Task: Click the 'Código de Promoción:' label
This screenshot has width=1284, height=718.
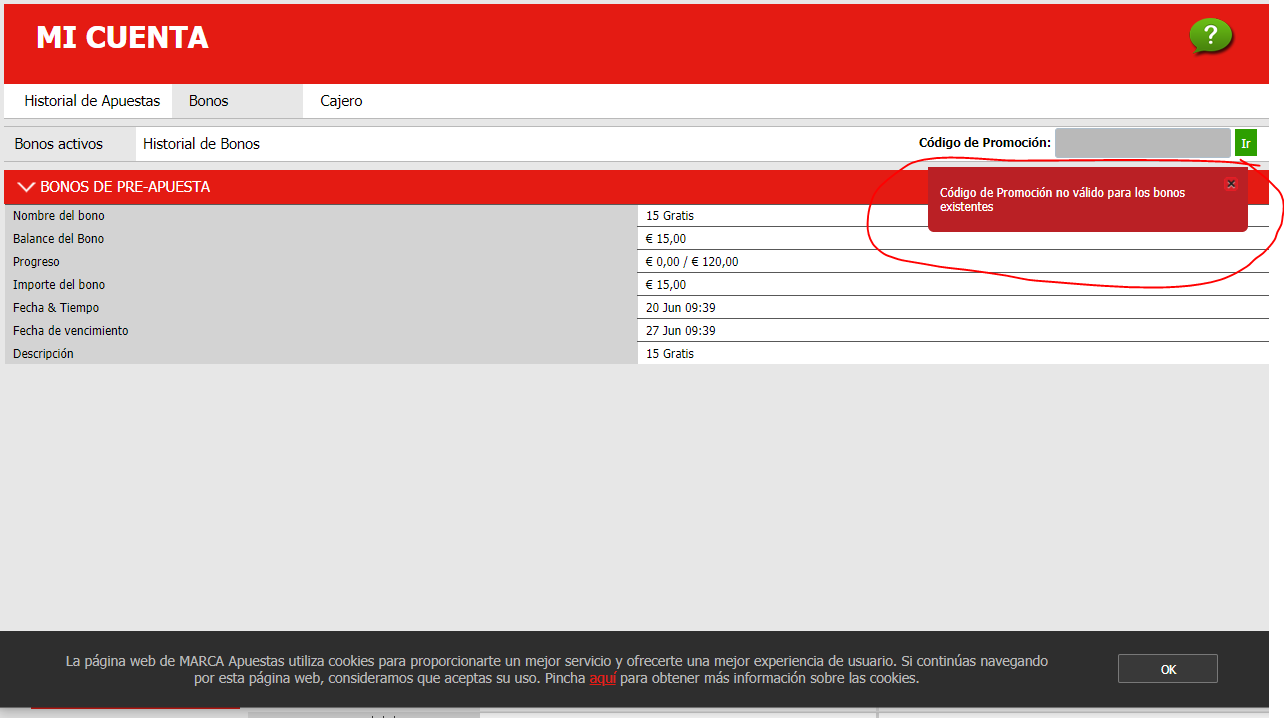Action: (984, 143)
